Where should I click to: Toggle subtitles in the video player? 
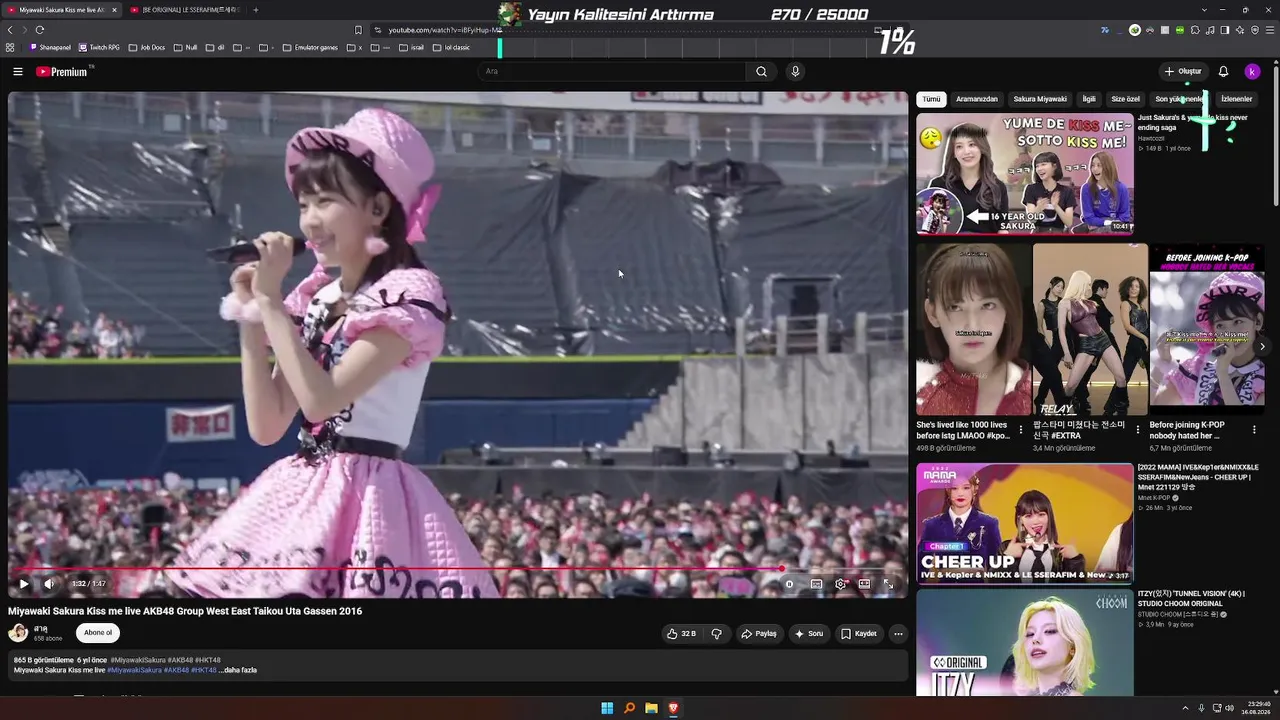coord(816,584)
